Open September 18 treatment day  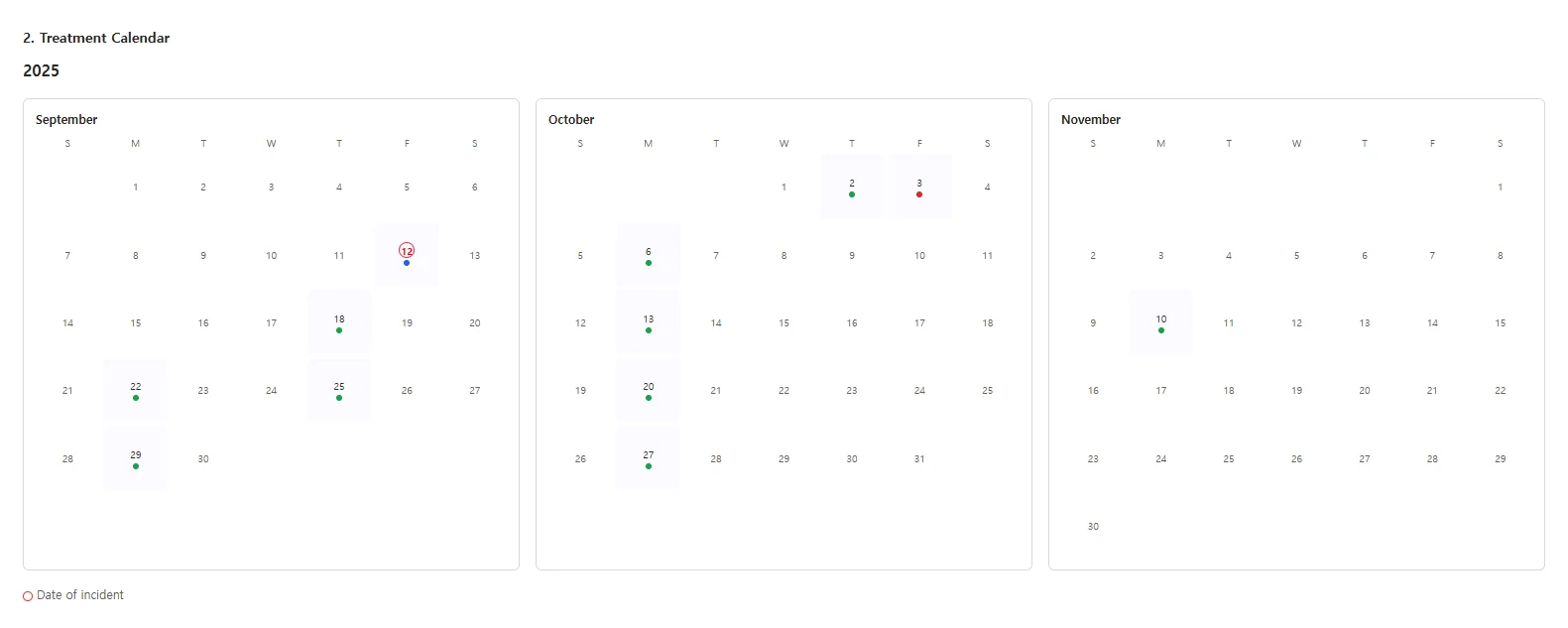pos(339,322)
